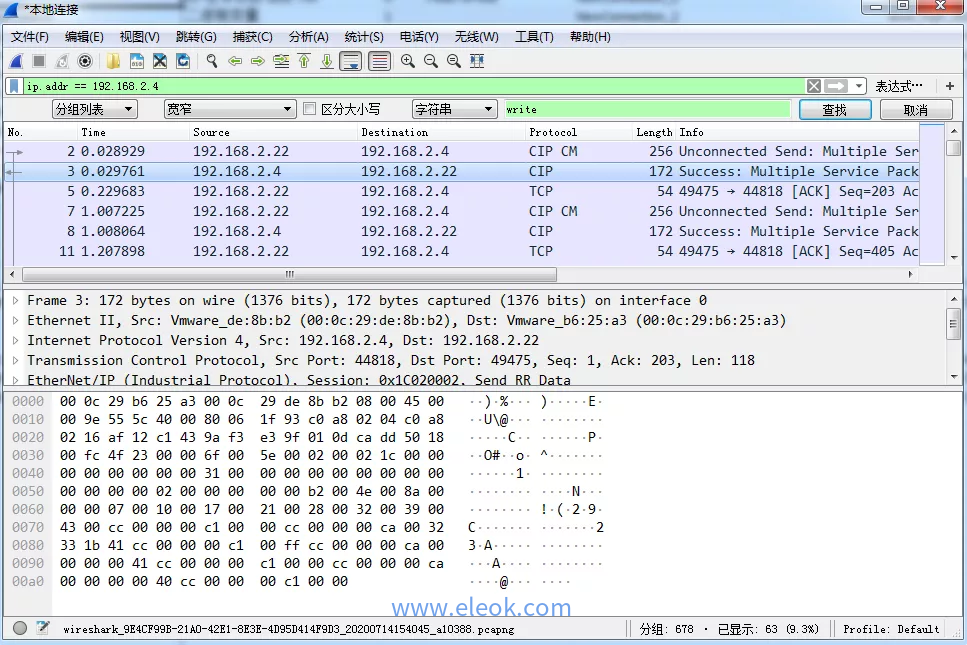Click the resize columns icon
Screen dimensions: 967x645
pos(477,61)
